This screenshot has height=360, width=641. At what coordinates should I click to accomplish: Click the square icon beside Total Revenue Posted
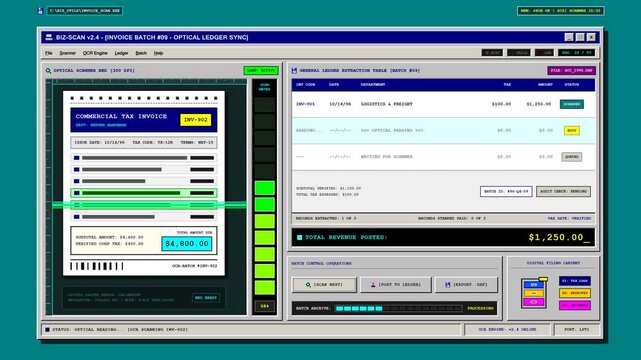tap(299, 237)
